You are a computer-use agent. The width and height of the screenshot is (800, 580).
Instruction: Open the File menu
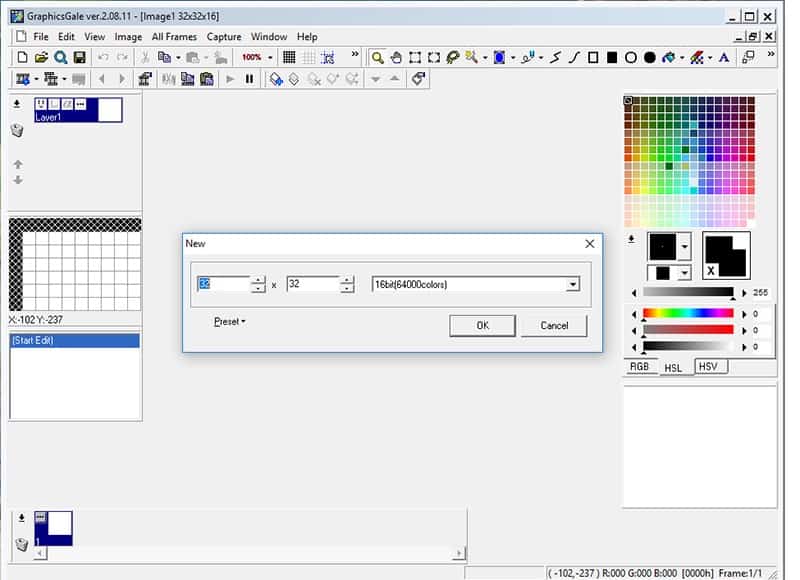[x=41, y=37]
